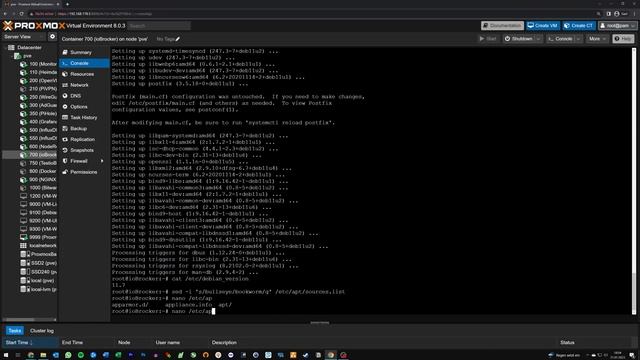Open Task History
Image resolution: width=640 pixels, height=360 pixels.
[84, 118]
